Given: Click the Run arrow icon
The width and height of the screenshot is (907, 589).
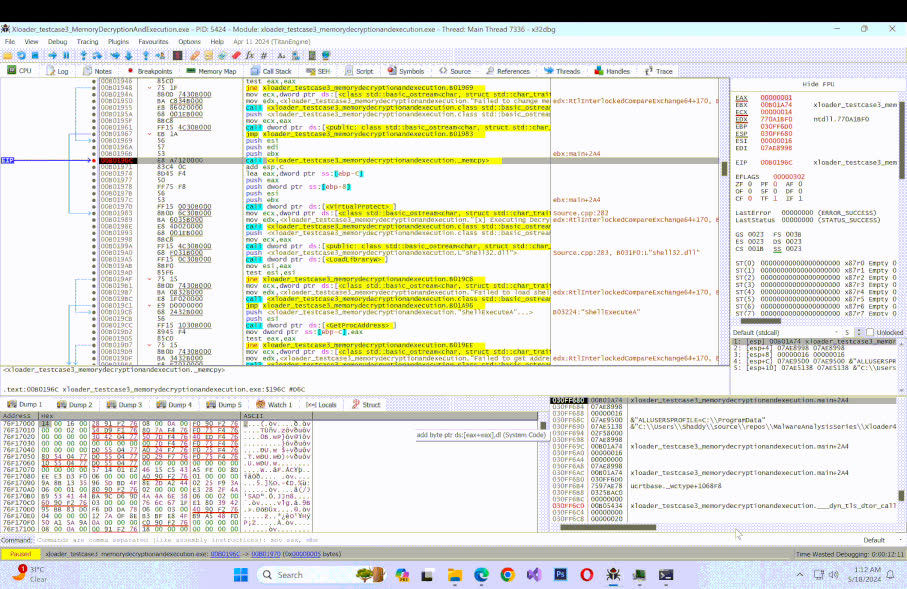Looking at the screenshot, I should [x=53, y=56].
